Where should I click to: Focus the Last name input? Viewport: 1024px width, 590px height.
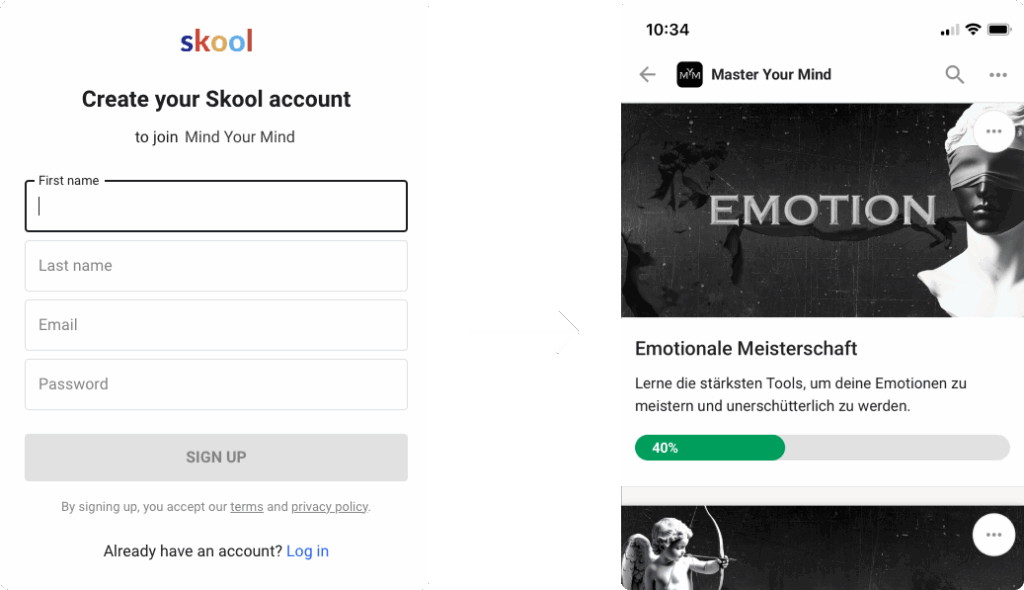click(x=216, y=266)
